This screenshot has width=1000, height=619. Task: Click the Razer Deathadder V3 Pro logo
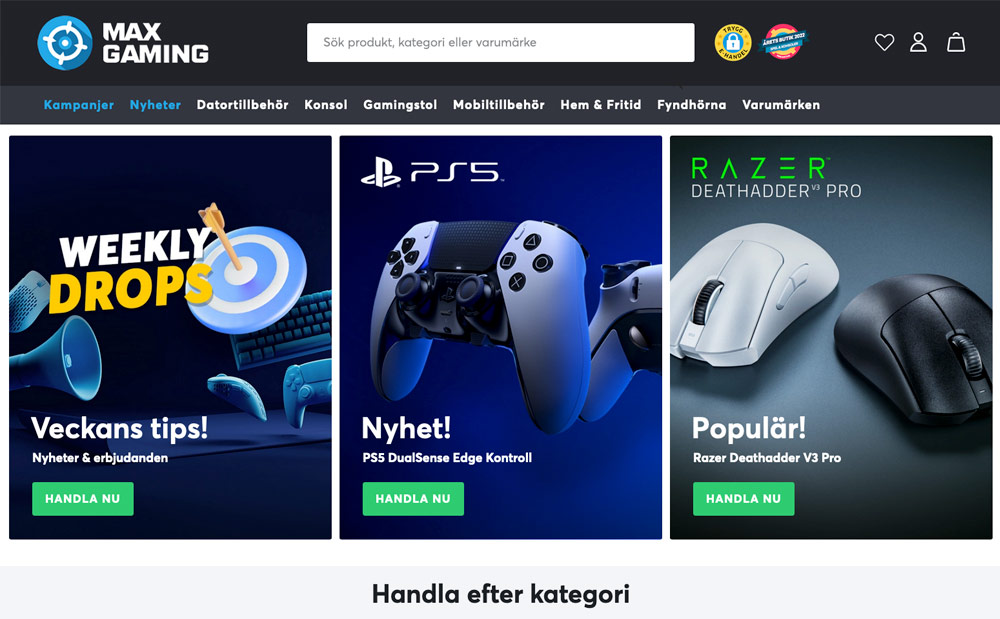[x=776, y=179]
